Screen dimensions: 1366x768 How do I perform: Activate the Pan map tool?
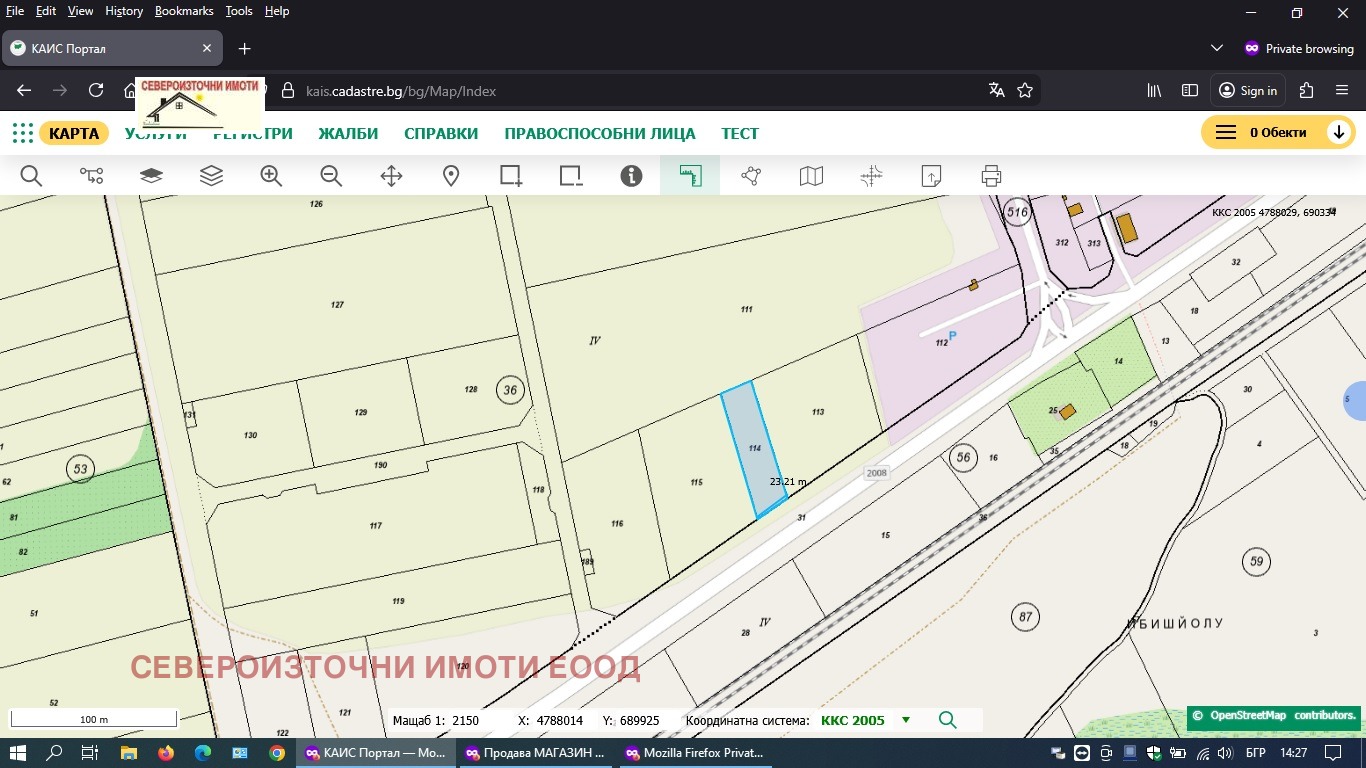tap(391, 175)
